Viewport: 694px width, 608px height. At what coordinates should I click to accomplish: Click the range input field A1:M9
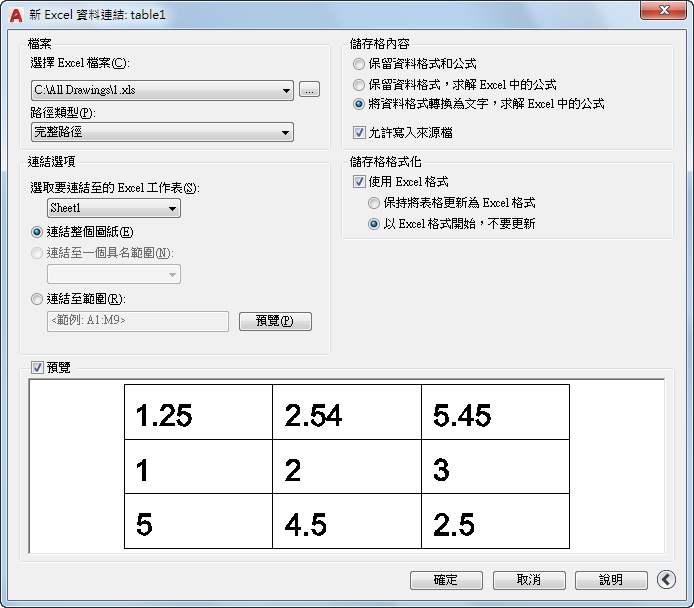click(138, 321)
